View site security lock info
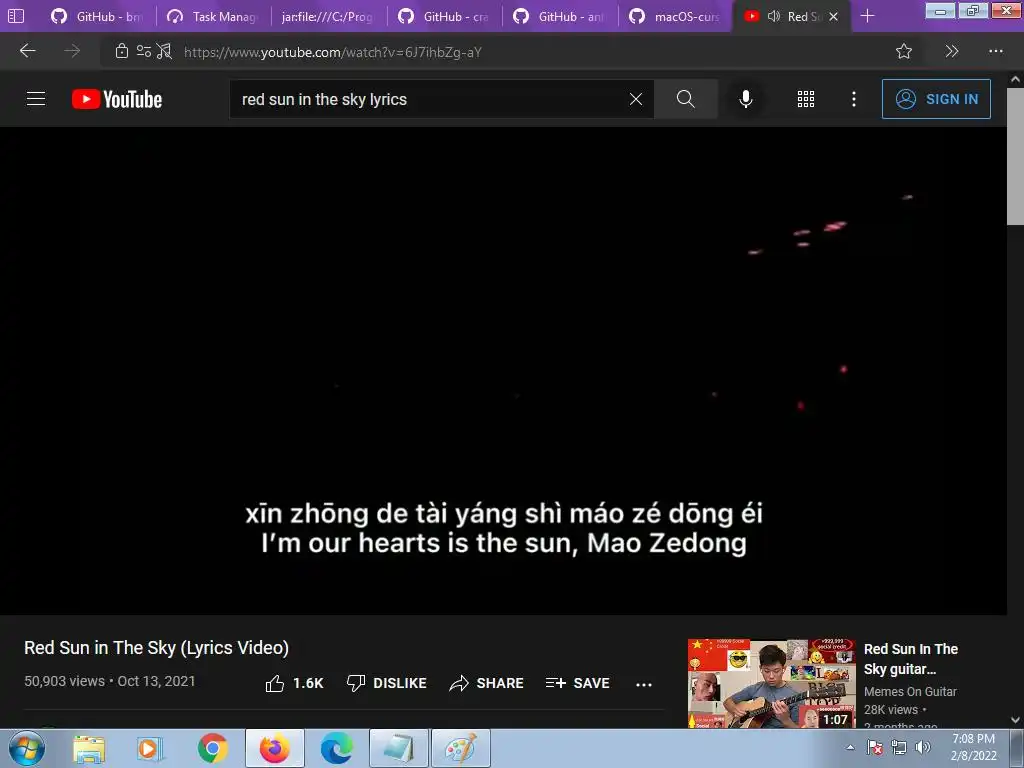 121,51
